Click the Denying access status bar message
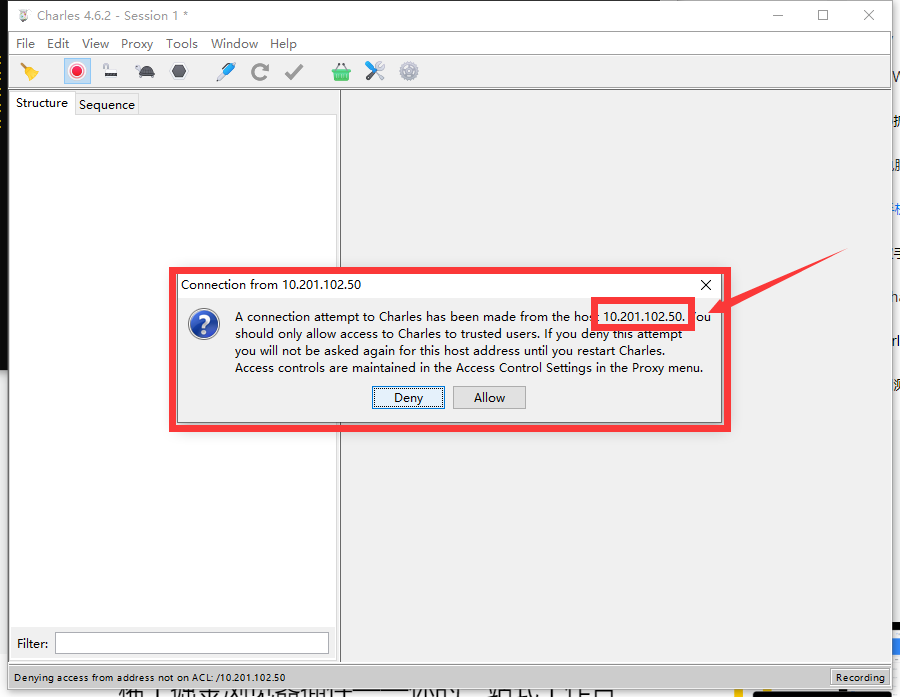 click(x=149, y=677)
